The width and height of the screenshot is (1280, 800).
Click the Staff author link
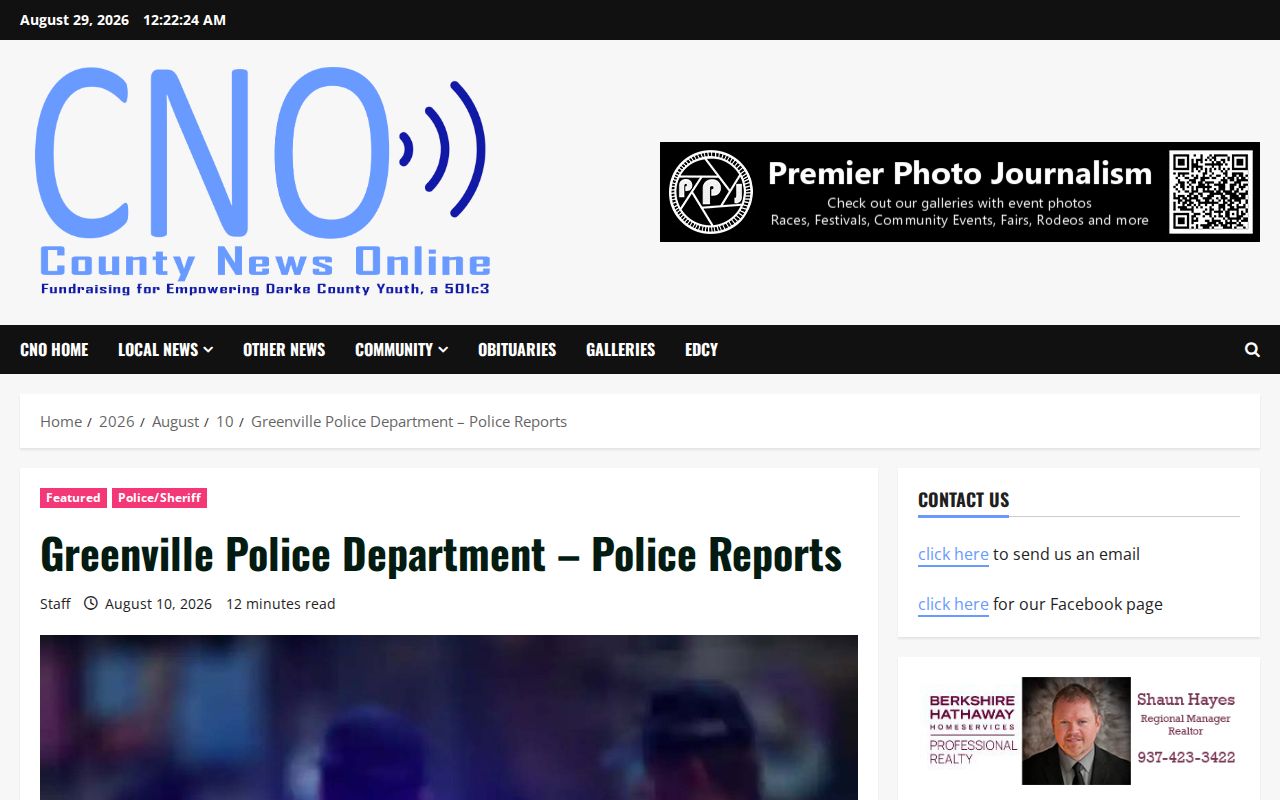55,604
